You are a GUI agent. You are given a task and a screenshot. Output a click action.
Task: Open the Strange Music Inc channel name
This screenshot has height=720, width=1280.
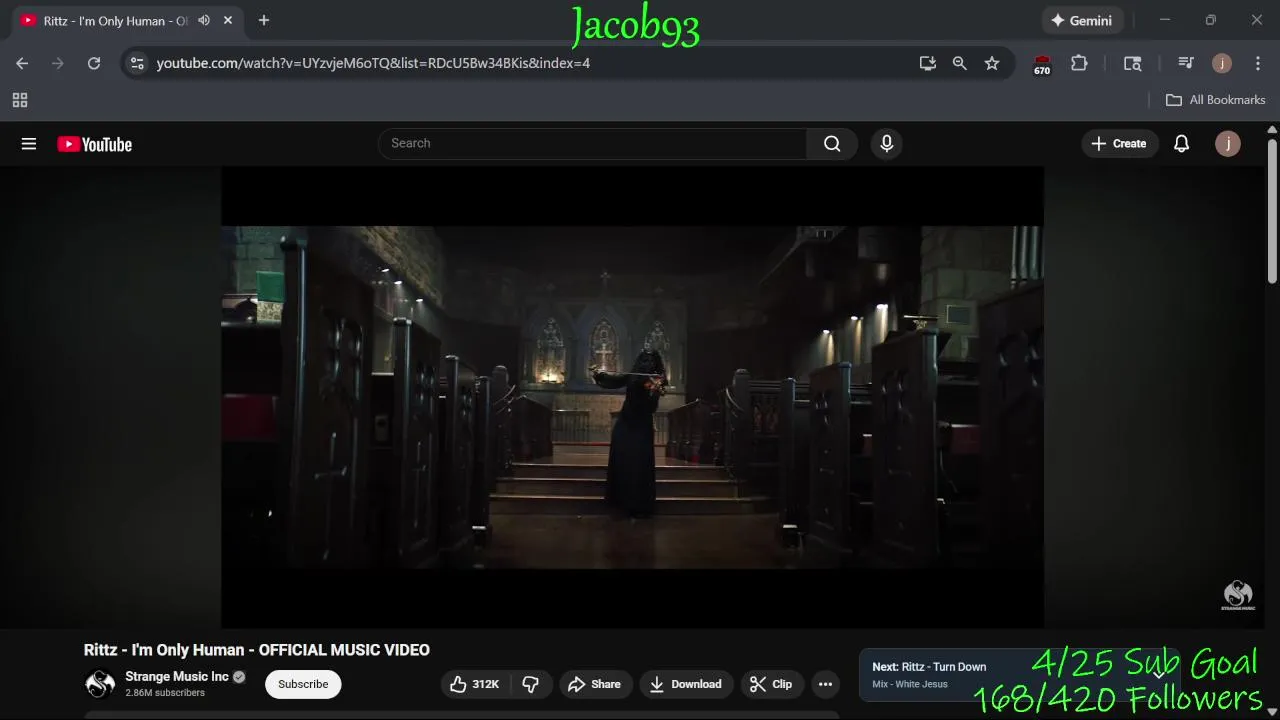tap(177, 677)
